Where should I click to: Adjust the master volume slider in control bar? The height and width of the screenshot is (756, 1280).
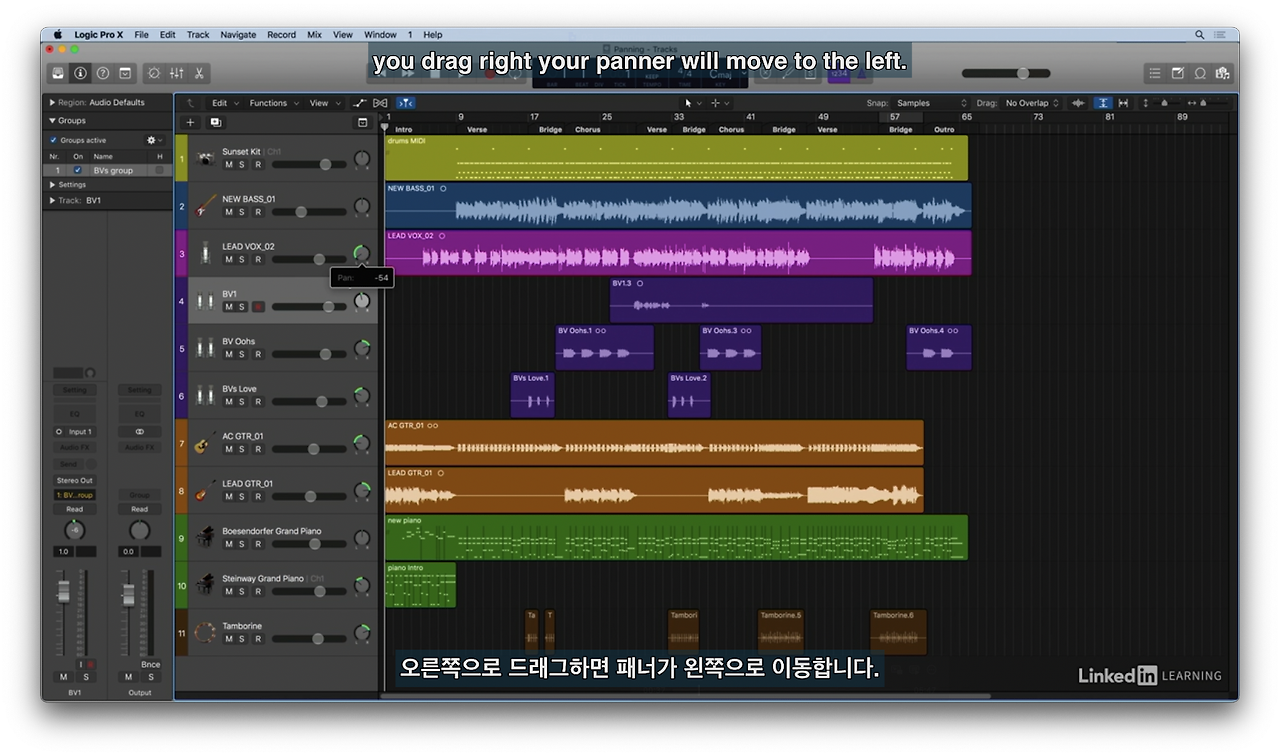coord(1006,73)
